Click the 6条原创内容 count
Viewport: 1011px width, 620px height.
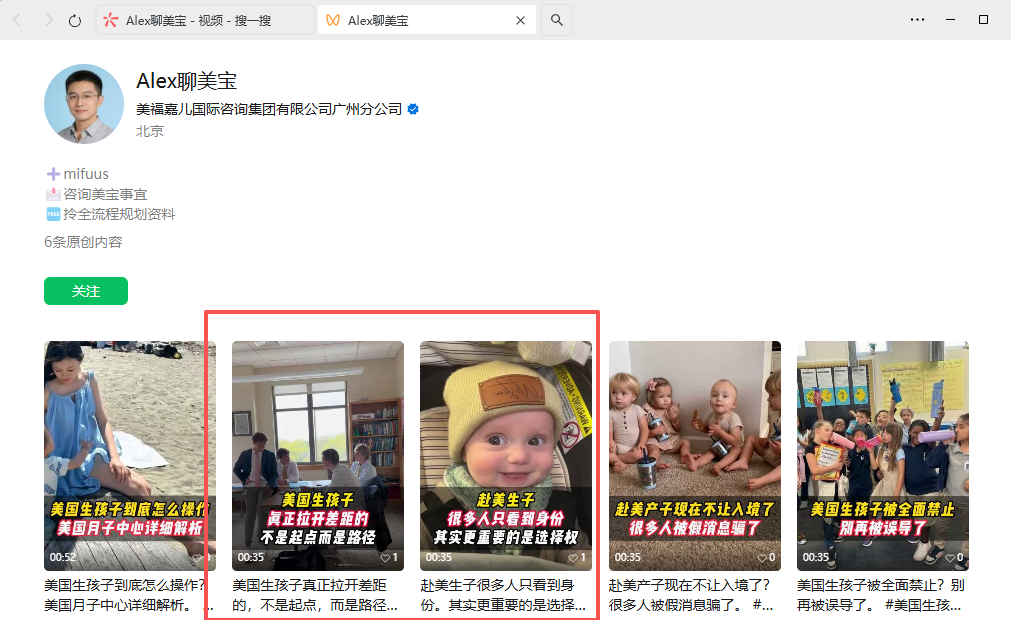(x=83, y=242)
